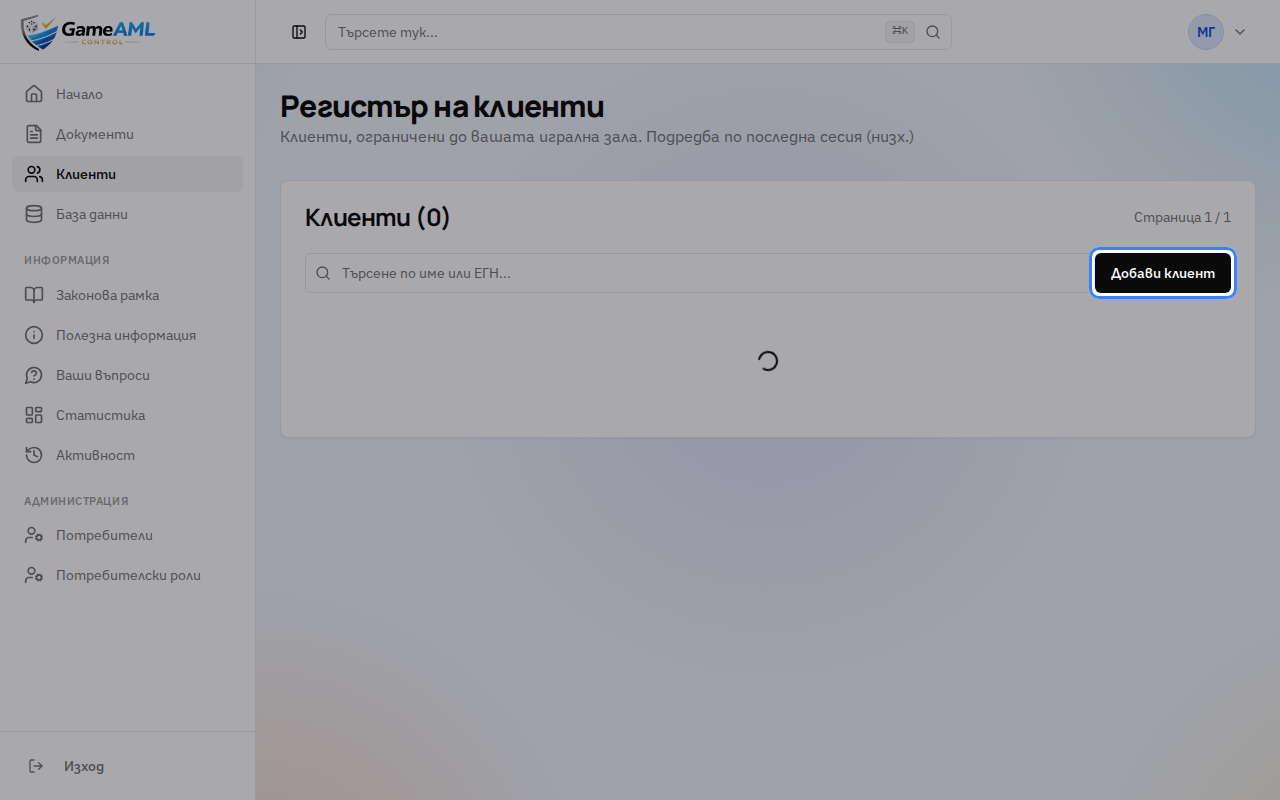Click the ИНФОРМАЦИЯ section label
This screenshot has height=800, width=1280.
tap(67, 260)
